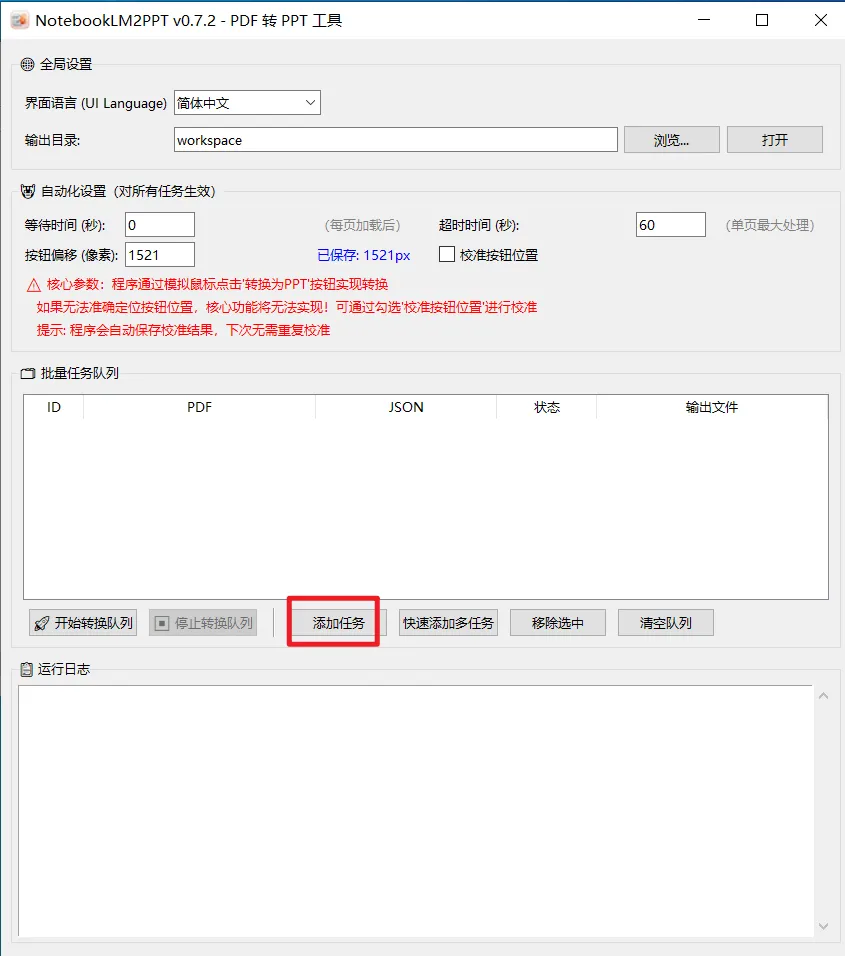Image resolution: width=845 pixels, height=956 pixels.
Task: Click the 状态 column header
Action: 547,407
